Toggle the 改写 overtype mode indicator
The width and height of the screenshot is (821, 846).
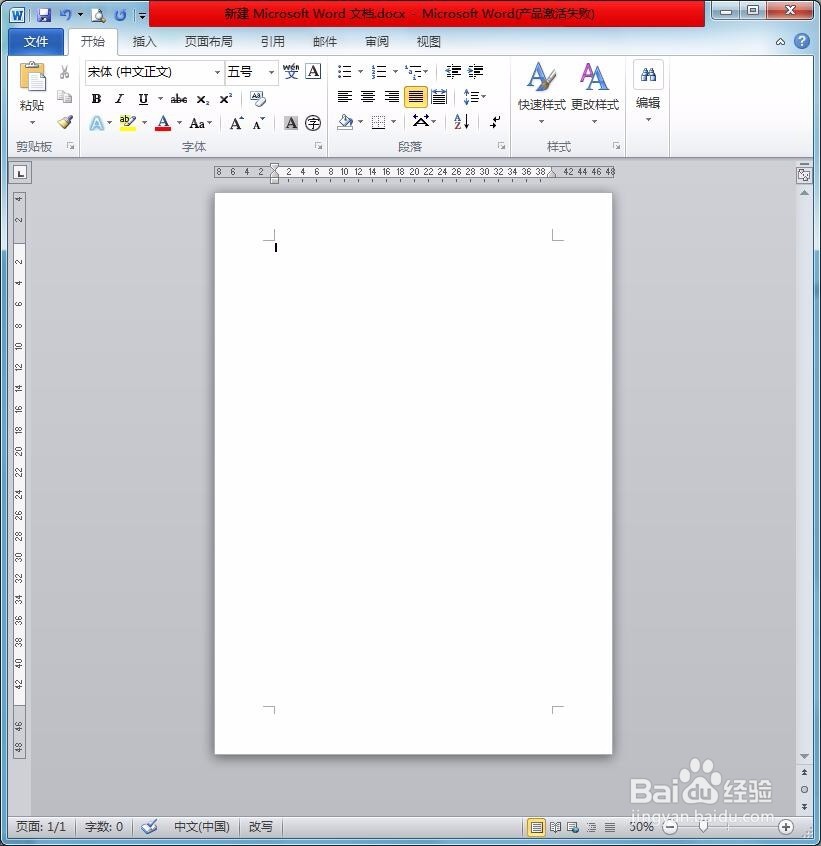[261, 826]
